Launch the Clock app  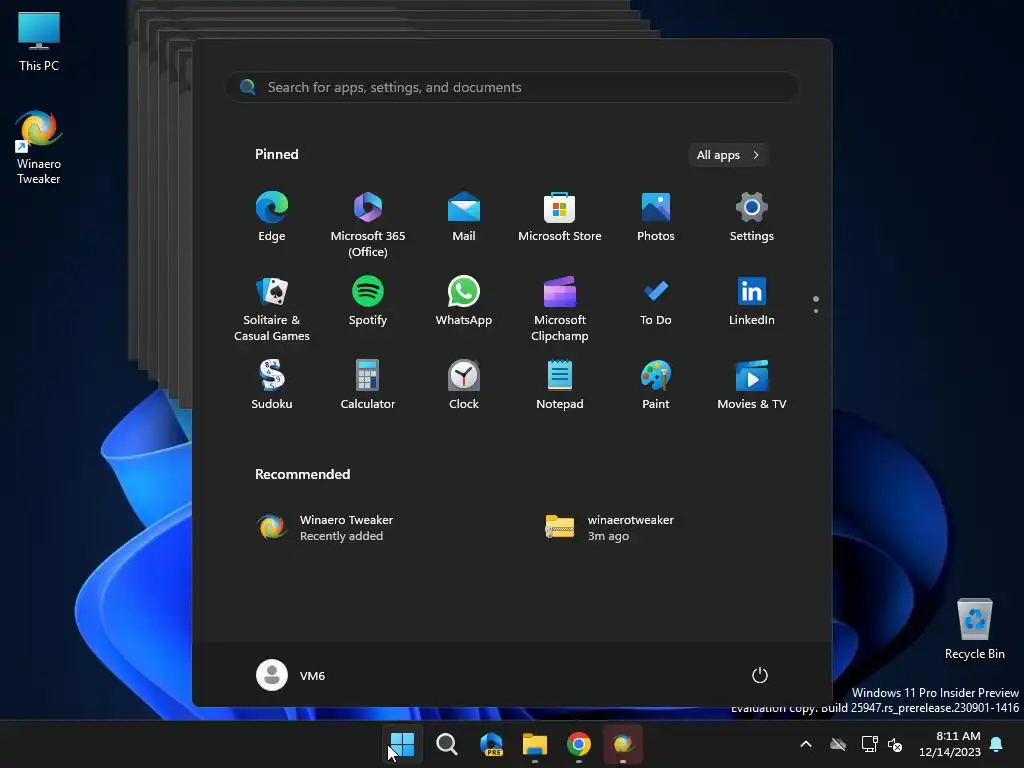click(x=464, y=385)
